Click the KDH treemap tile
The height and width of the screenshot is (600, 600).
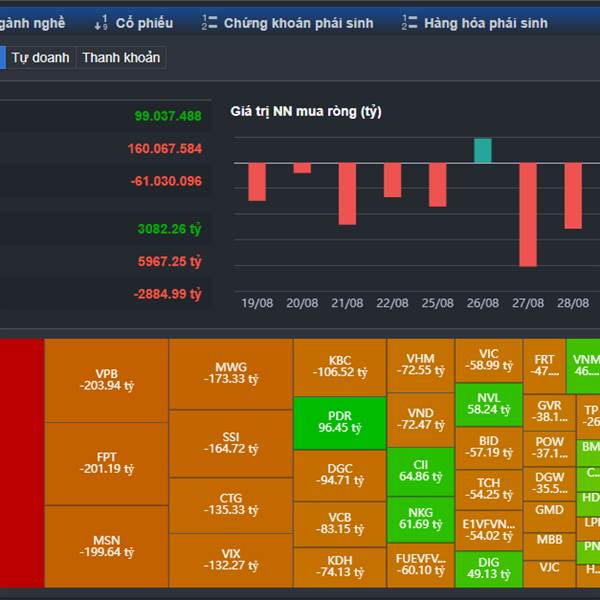click(340, 567)
